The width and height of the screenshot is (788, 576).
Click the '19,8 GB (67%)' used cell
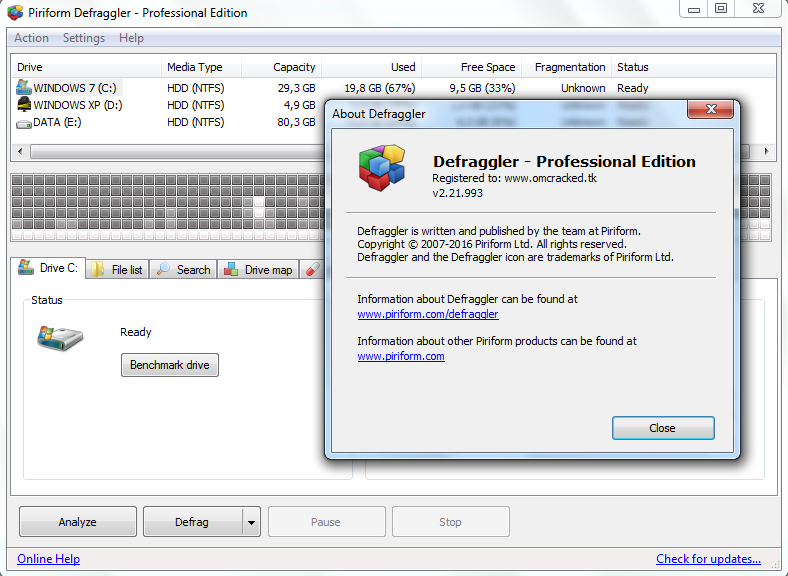click(380, 88)
